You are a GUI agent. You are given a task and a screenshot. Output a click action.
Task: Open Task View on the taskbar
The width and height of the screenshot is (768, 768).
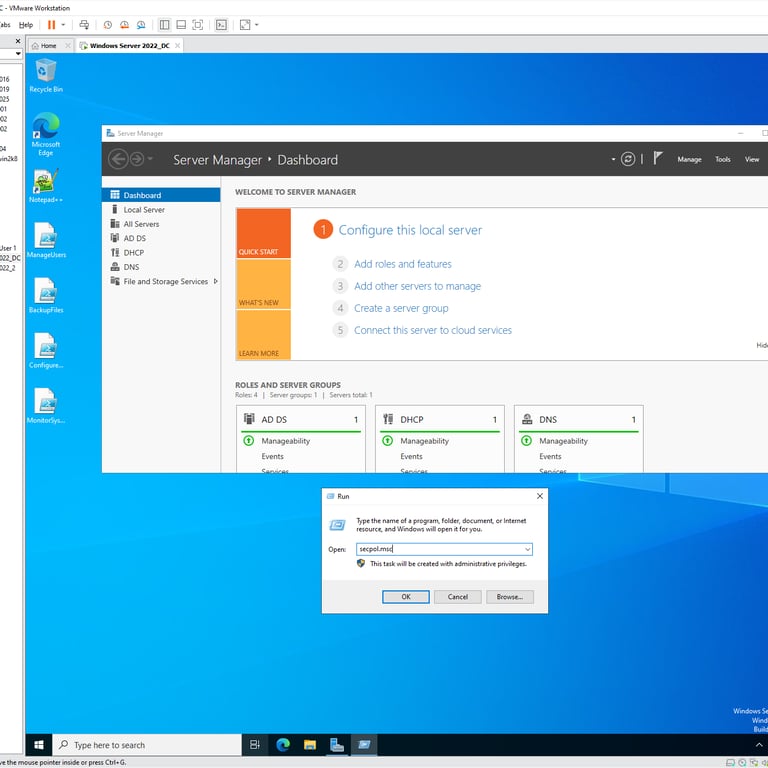[255, 744]
